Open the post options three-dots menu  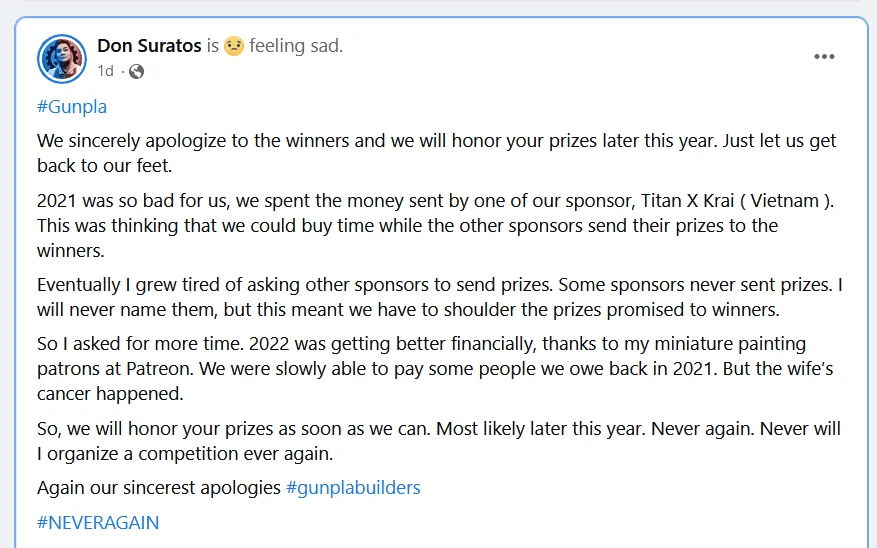pos(824,57)
